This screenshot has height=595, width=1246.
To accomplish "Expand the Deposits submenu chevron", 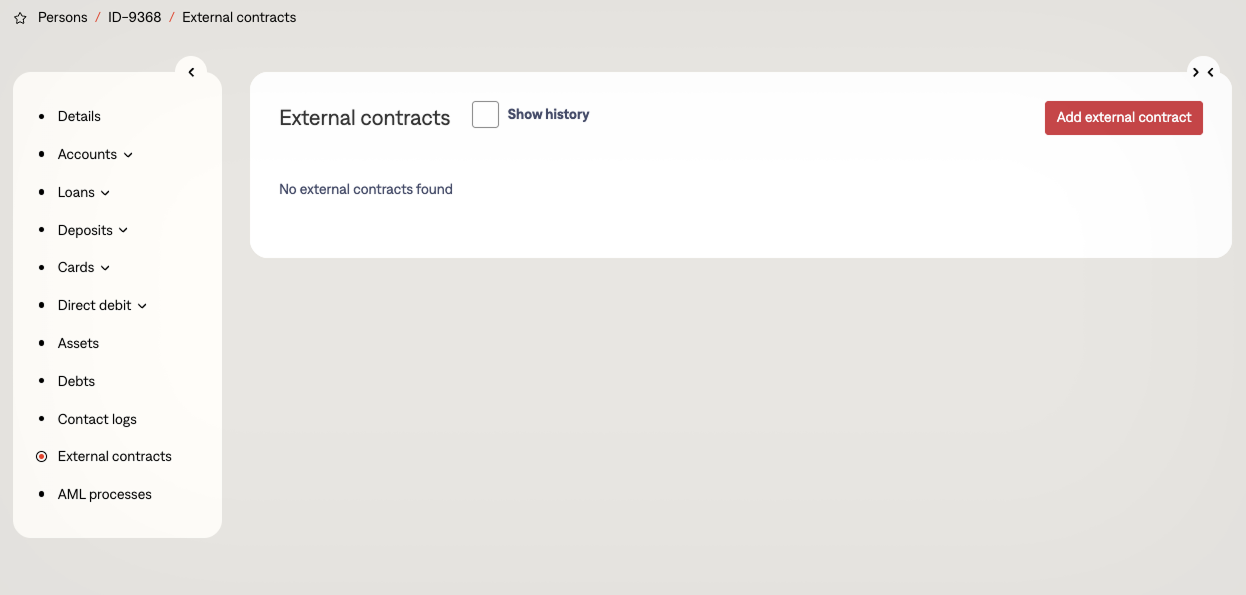I will 124,230.
